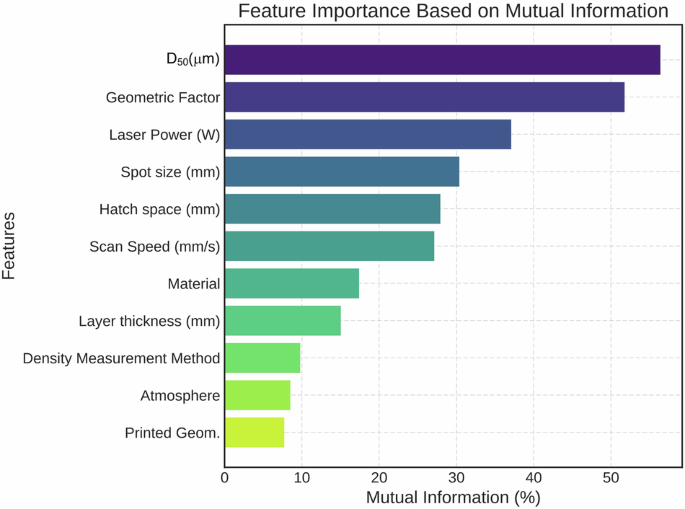Image resolution: width=685 pixels, height=509 pixels.
Task: Click the Material bar
Action: click(292, 283)
